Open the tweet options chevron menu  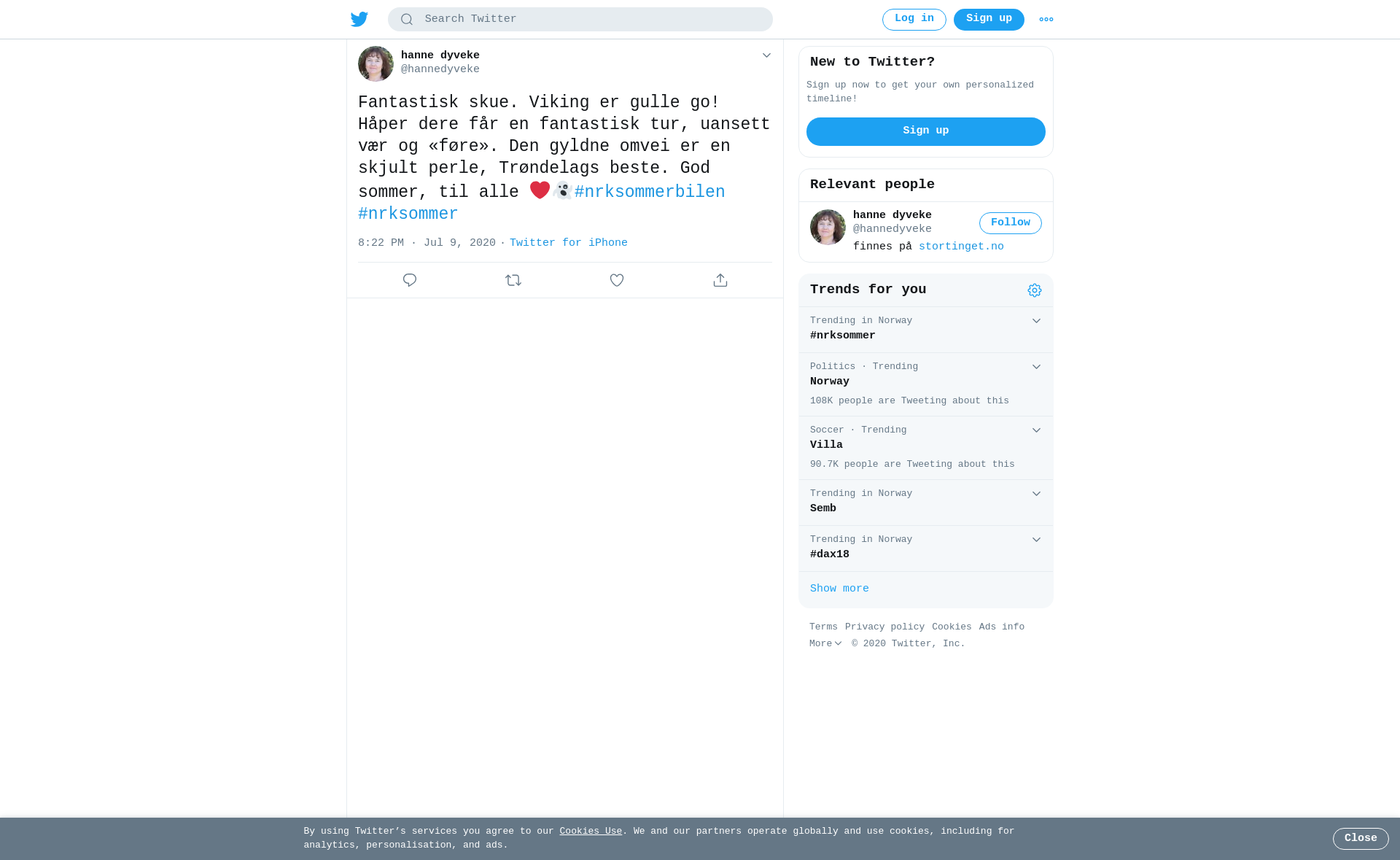[x=766, y=55]
